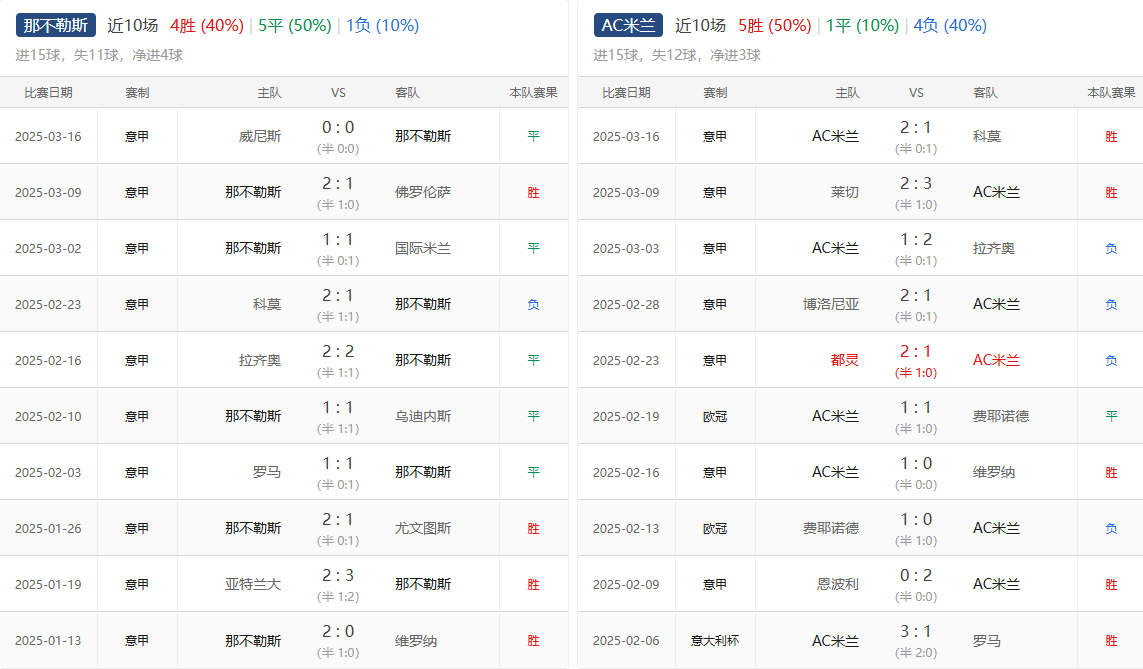Select the date 2025-02-09

click(626, 584)
